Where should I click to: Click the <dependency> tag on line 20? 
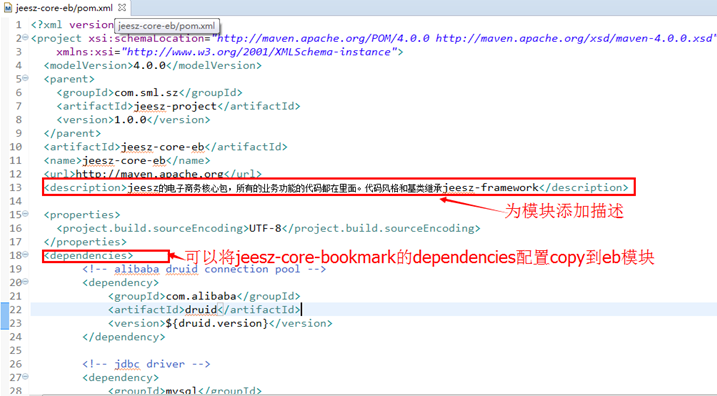tap(120, 283)
